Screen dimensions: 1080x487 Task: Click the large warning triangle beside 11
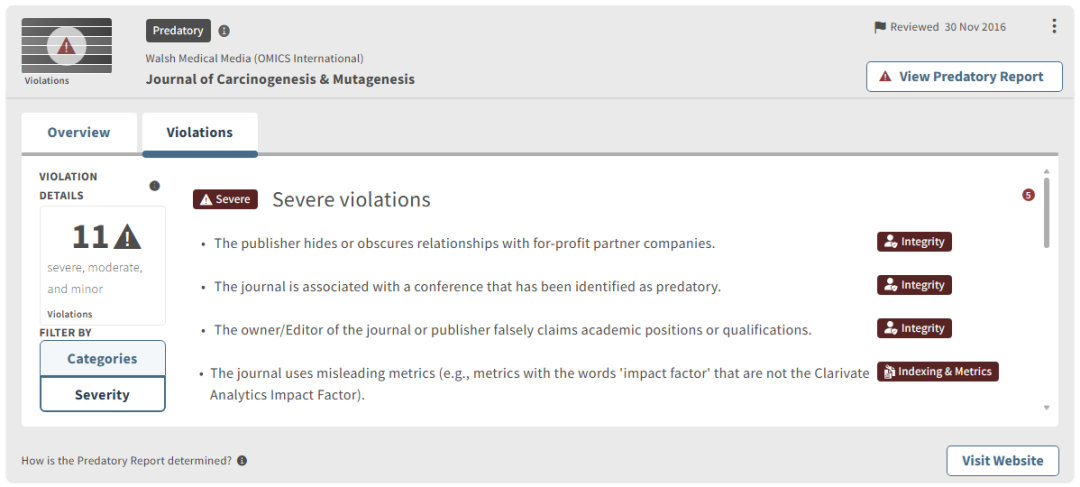(x=128, y=237)
